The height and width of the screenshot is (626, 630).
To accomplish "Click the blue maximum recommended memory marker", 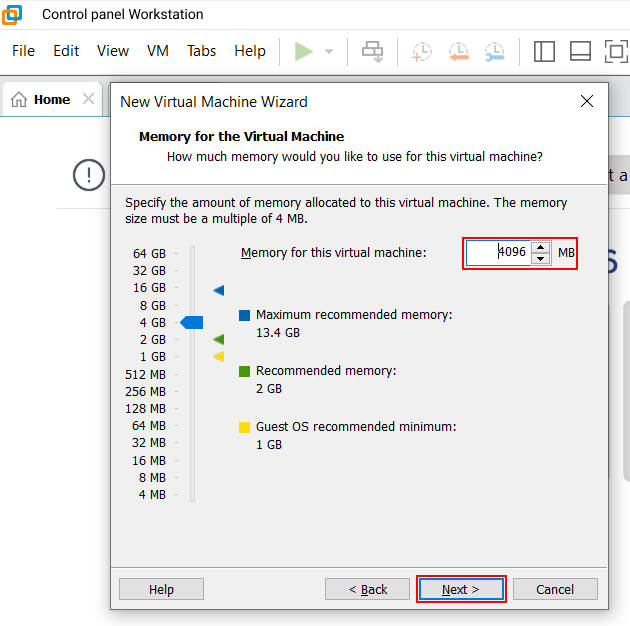I will click(x=218, y=290).
